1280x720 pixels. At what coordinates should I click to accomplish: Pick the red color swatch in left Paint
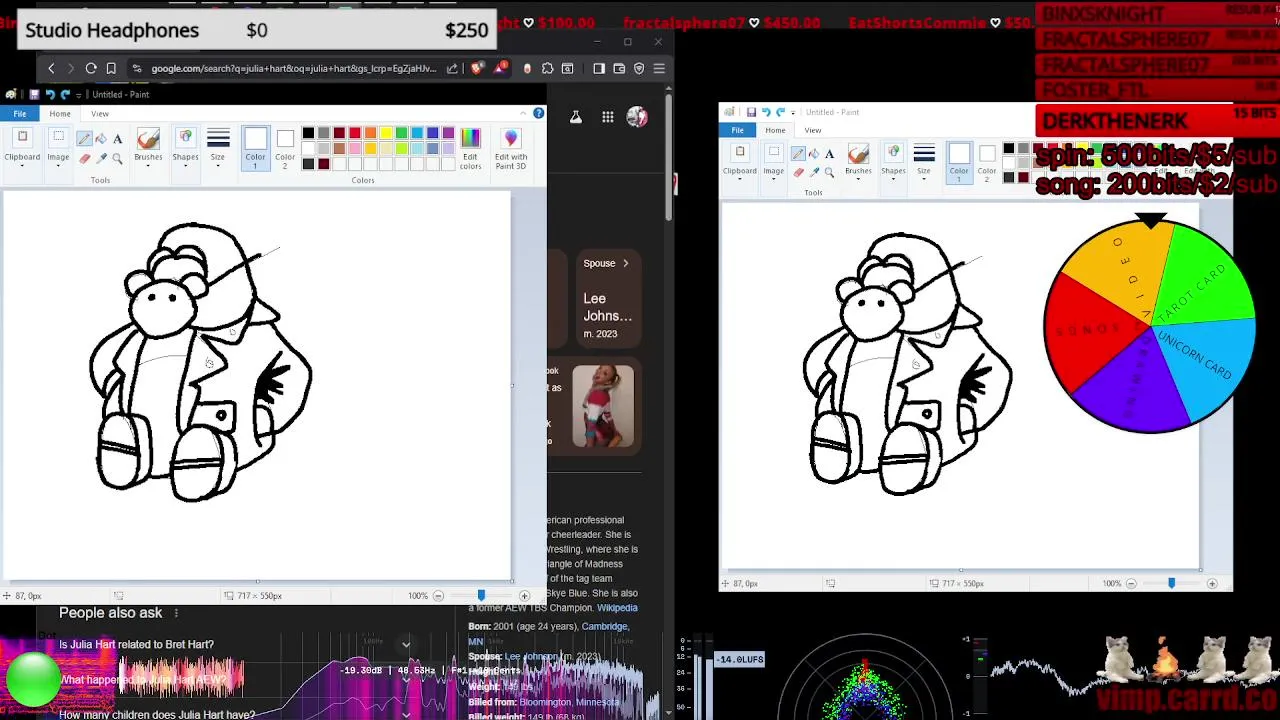354,133
